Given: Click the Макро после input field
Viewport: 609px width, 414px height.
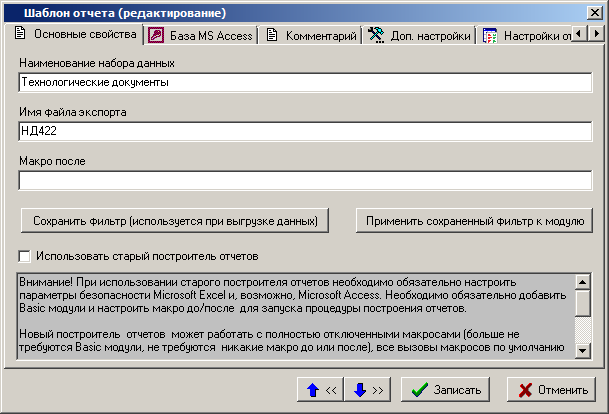Looking at the screenshot, I should click(x=304, y=181).
